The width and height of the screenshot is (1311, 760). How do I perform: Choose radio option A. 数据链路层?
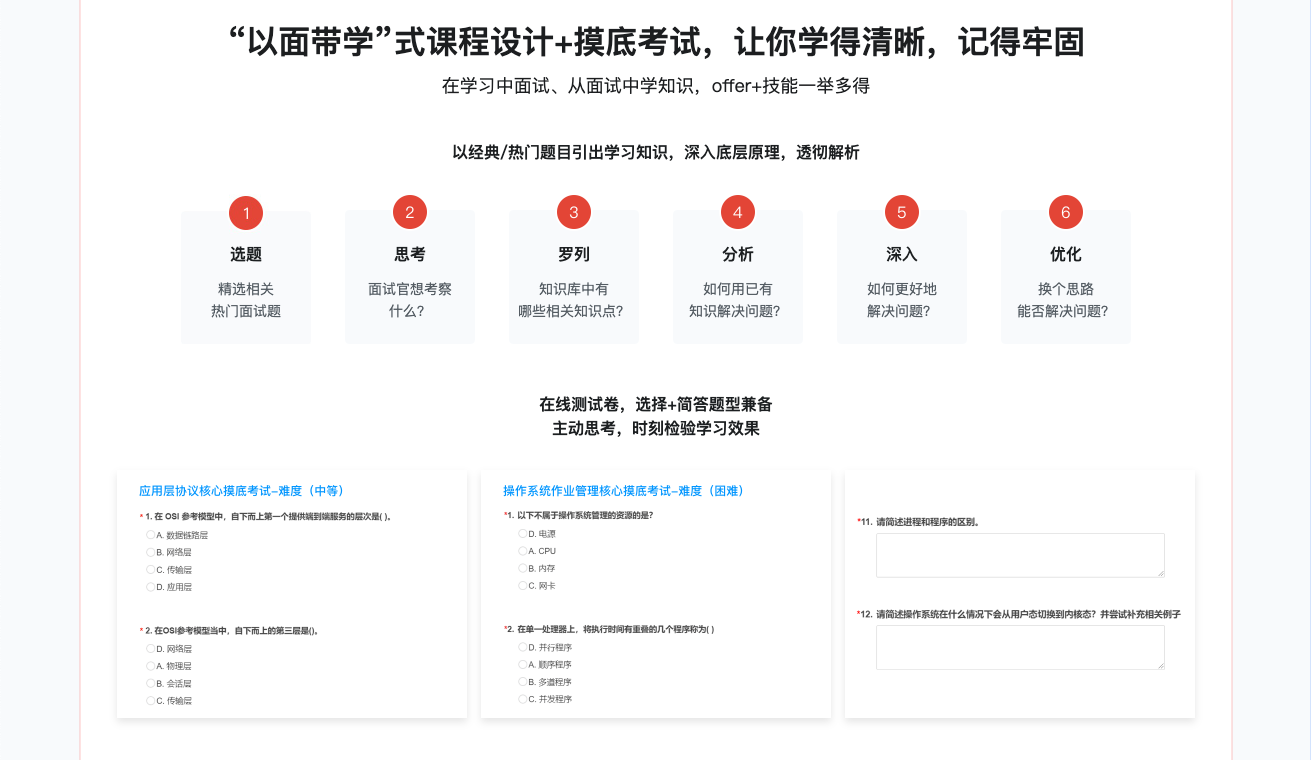coord(151,535)
